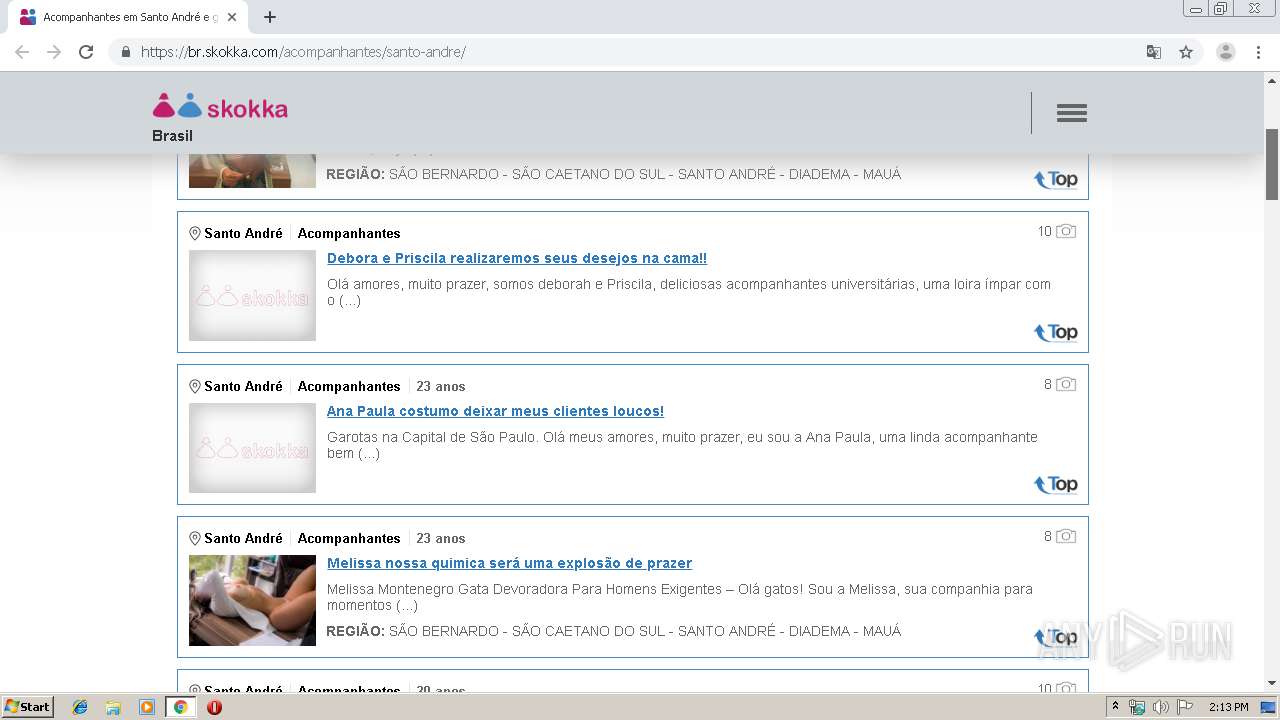The height and width of the screenshot is (720, 1280).
Task: Click the volume speaker tray icon
Action: click(x=1161, y=707)
